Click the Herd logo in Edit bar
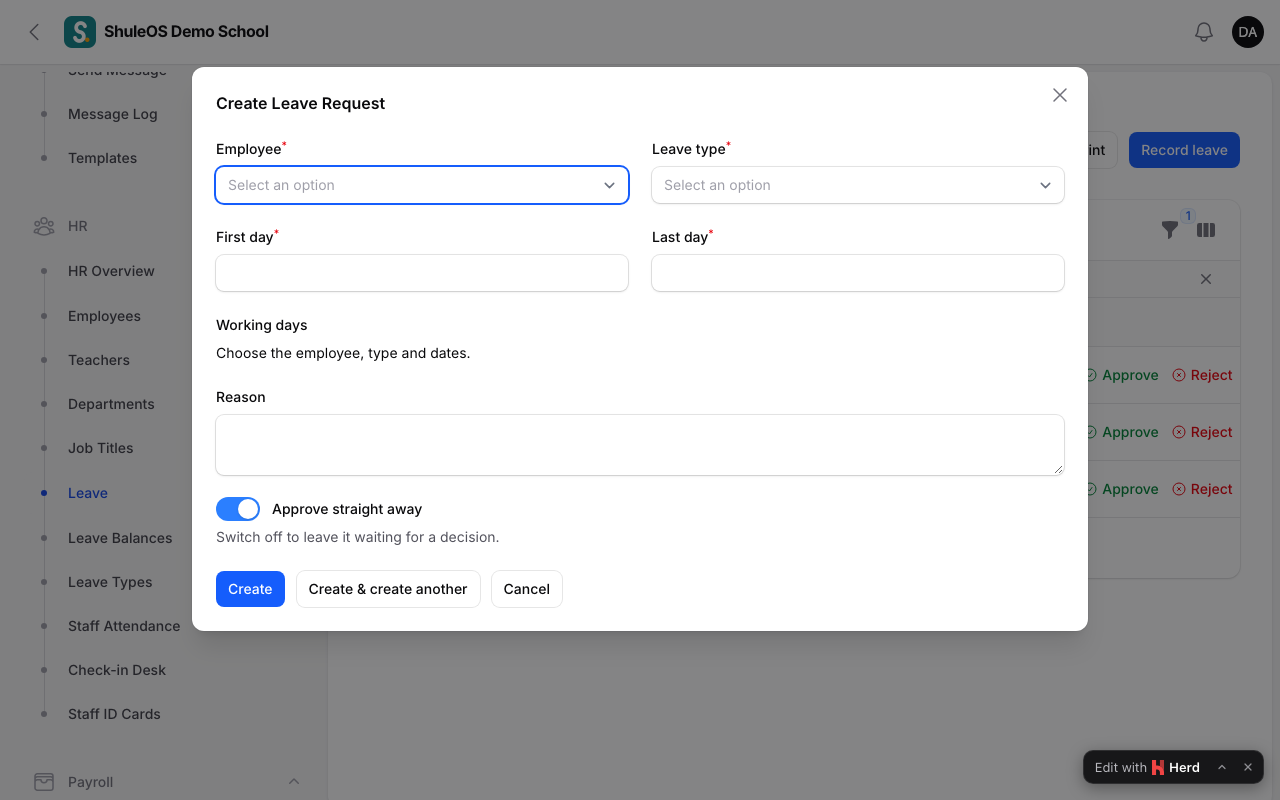1280x800 pixels. [1158, 768]
